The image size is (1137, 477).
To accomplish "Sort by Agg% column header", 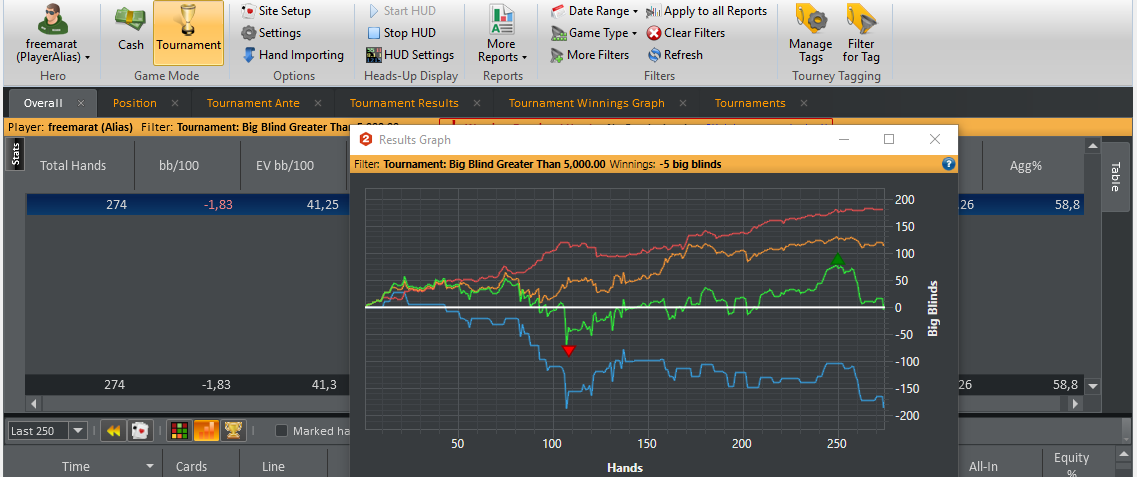I will (x=1025, y=165).
